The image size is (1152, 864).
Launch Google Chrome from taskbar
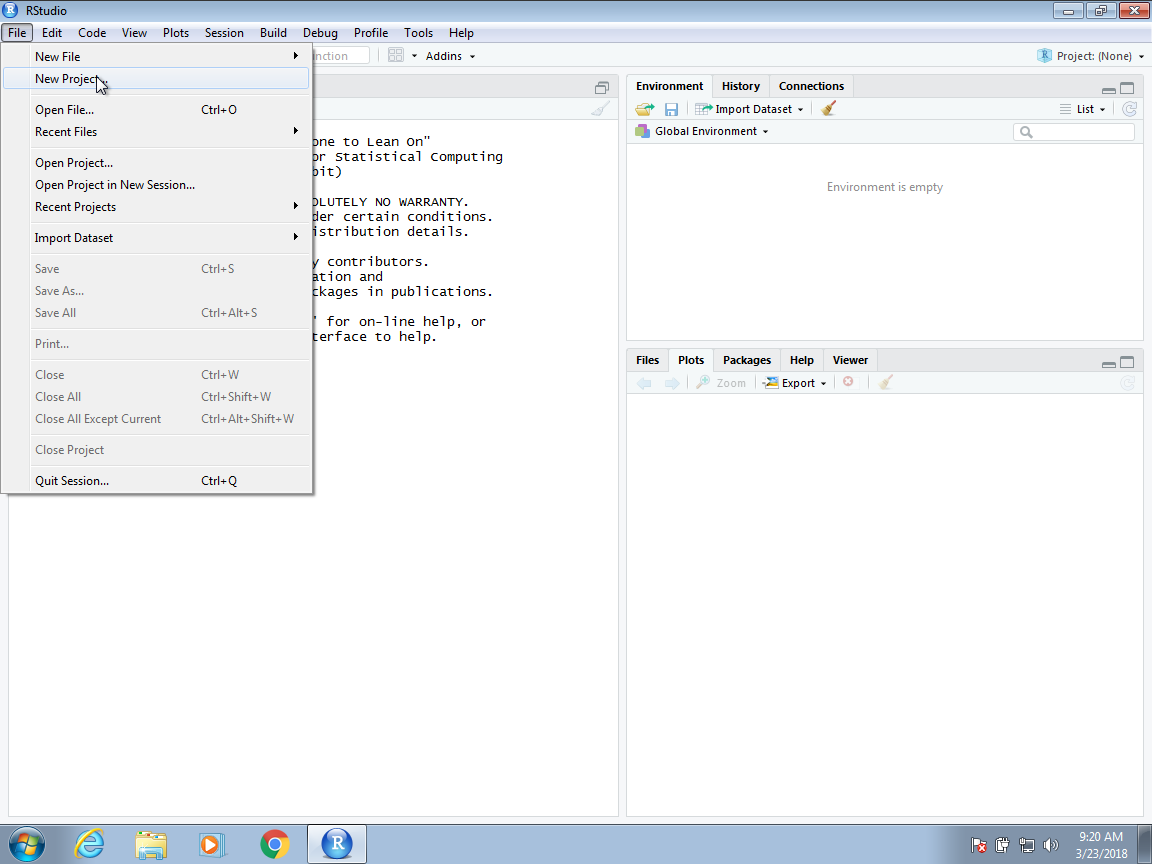click(275, 844)
